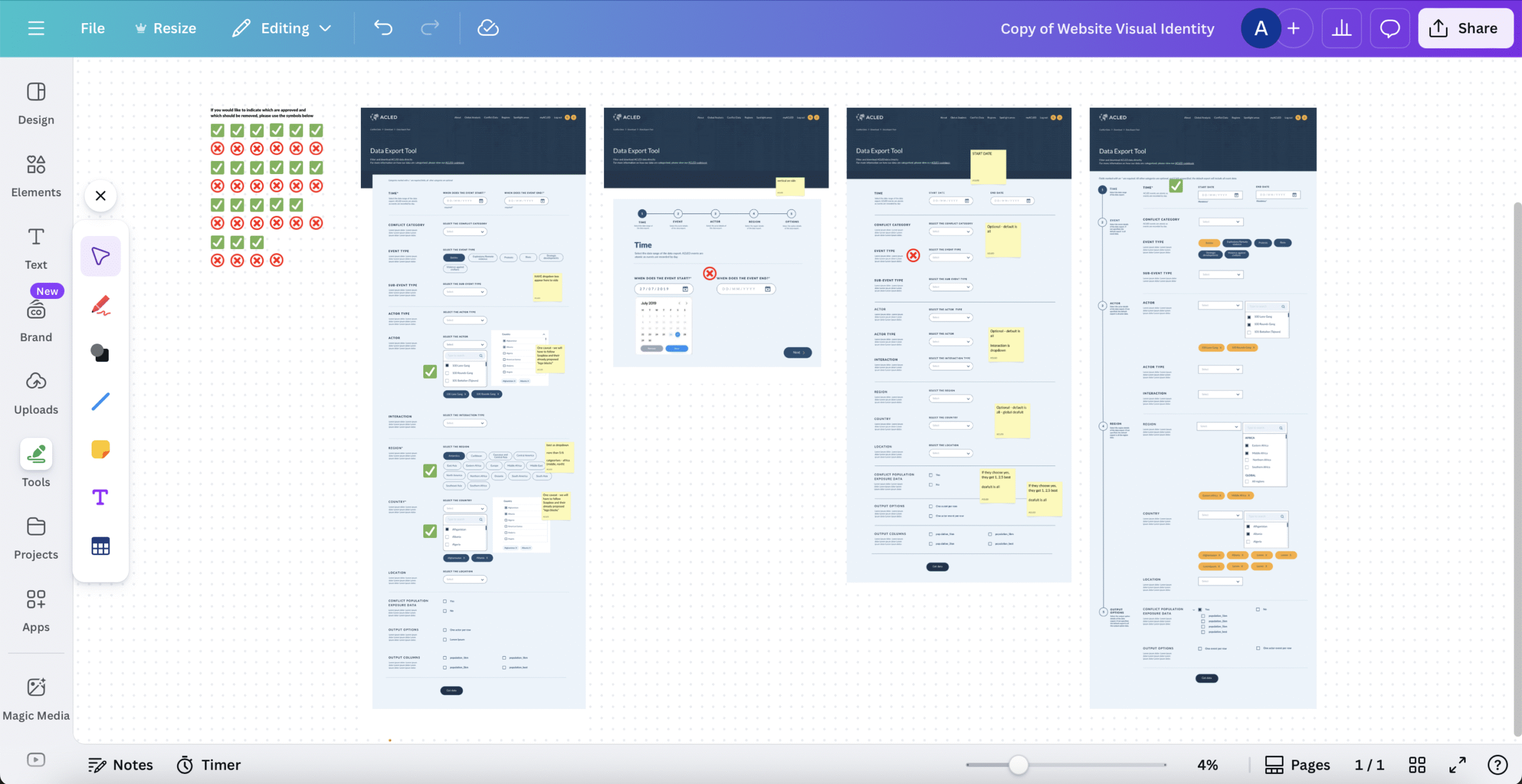
Task: Click the undo arrow icon
Action: click(x=383, y=28)
